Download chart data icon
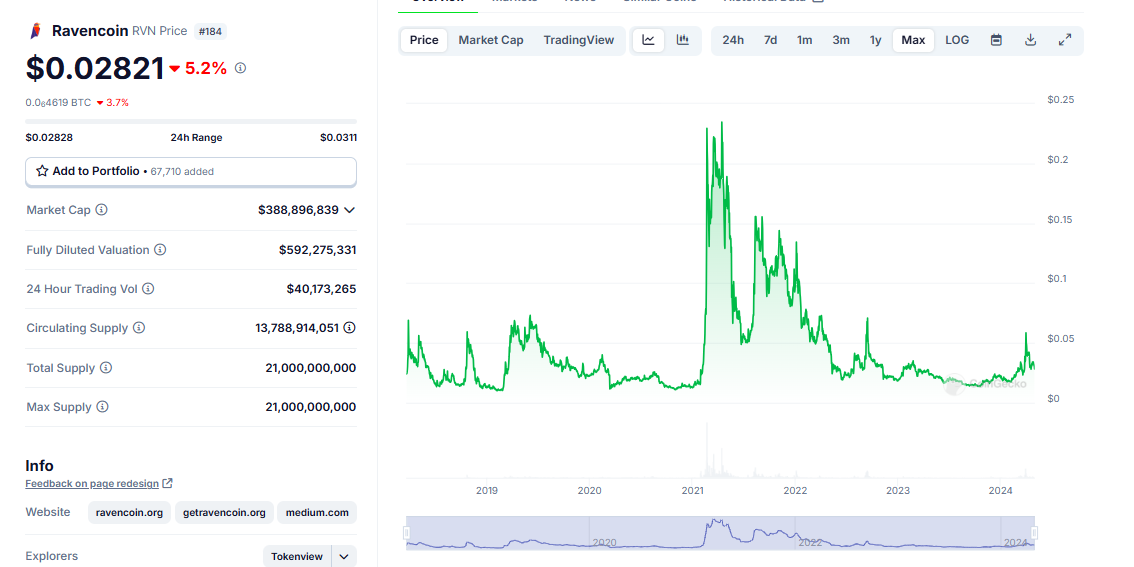Viewport: 1134px width, 567px height. point(1031,40)
